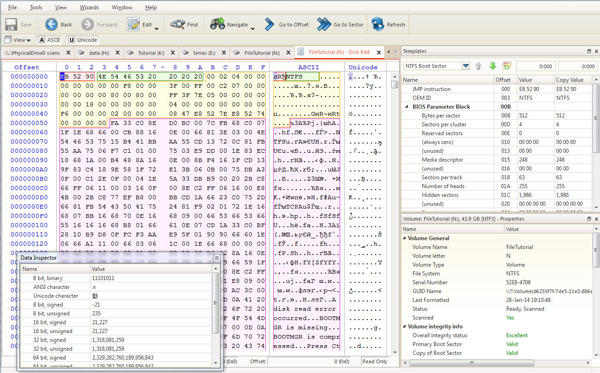Close the Volume Properties panel

(596, 219)
